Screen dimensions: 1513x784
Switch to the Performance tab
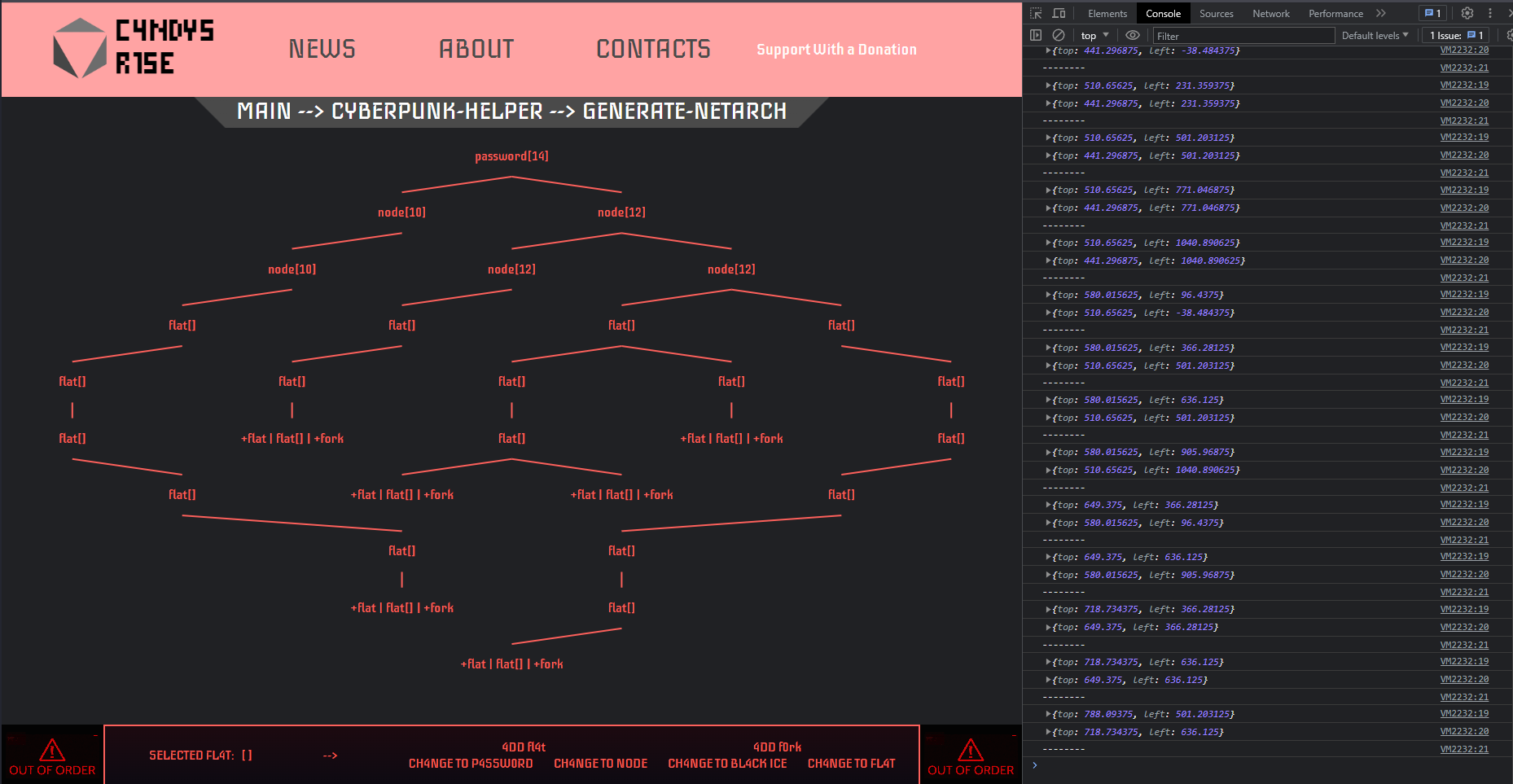[1335, 13]
